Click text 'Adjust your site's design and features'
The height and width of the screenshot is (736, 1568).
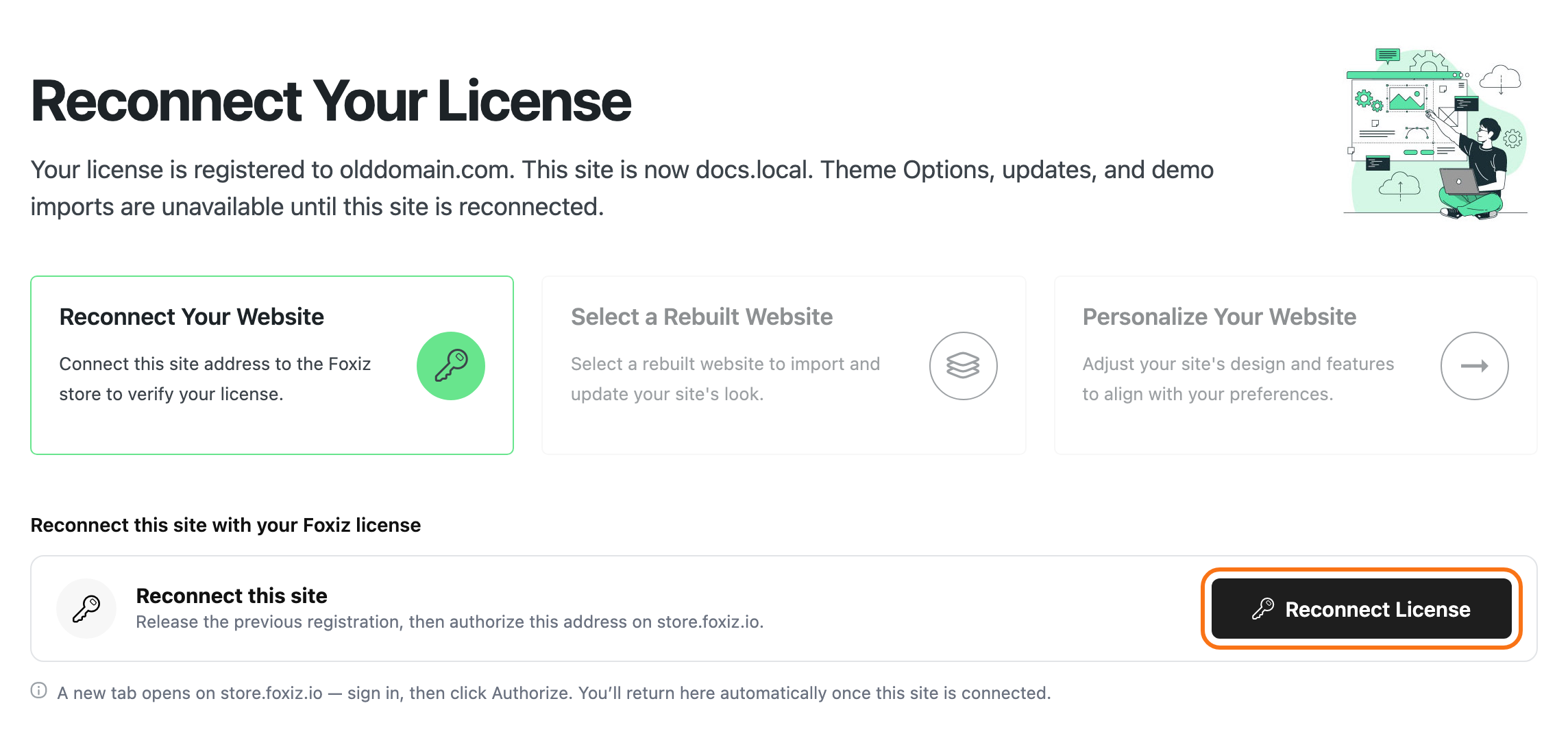(x=1238, y=364)
